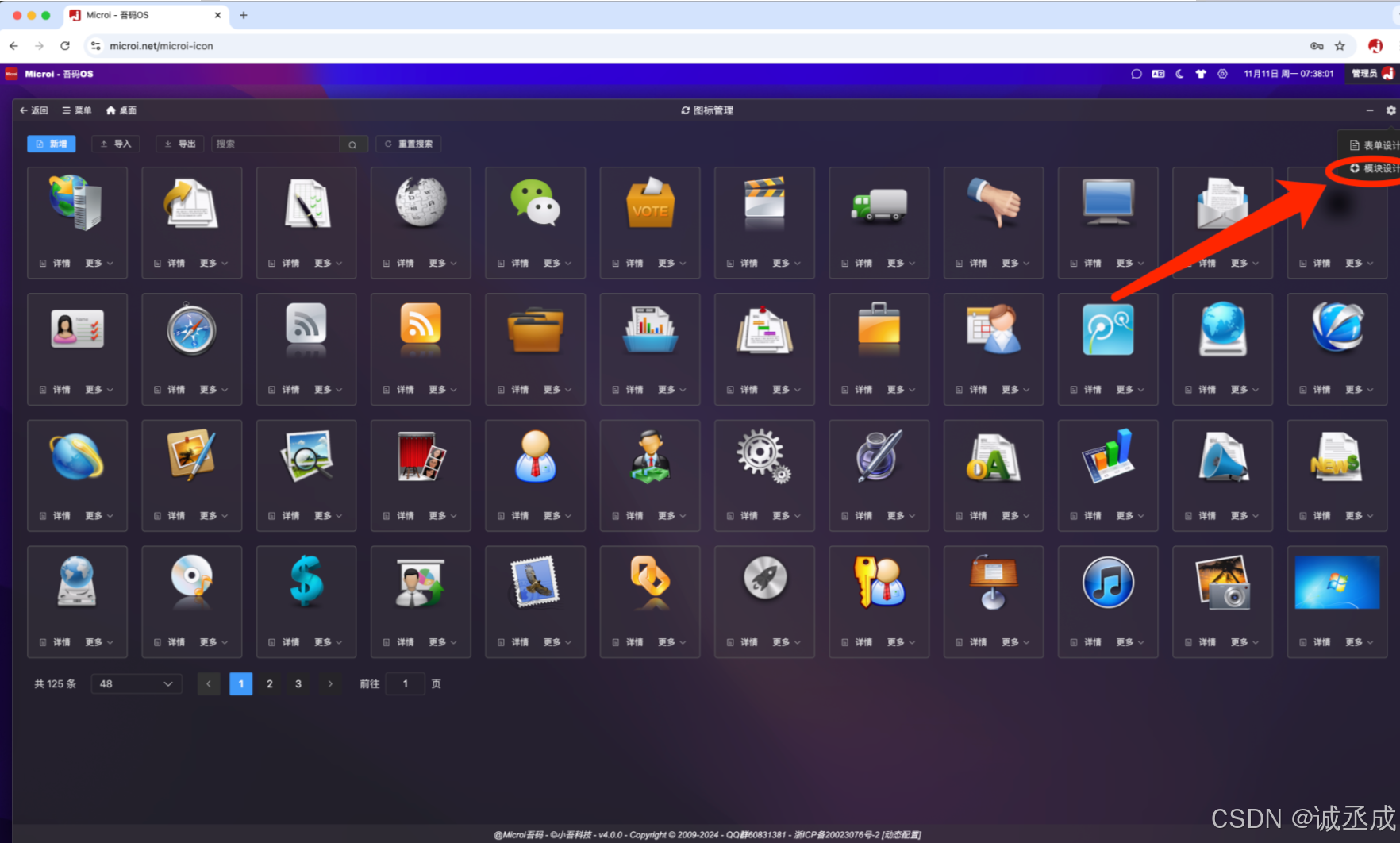
Task: Expand 更多 under the WeChat icon
Action: 558,263
